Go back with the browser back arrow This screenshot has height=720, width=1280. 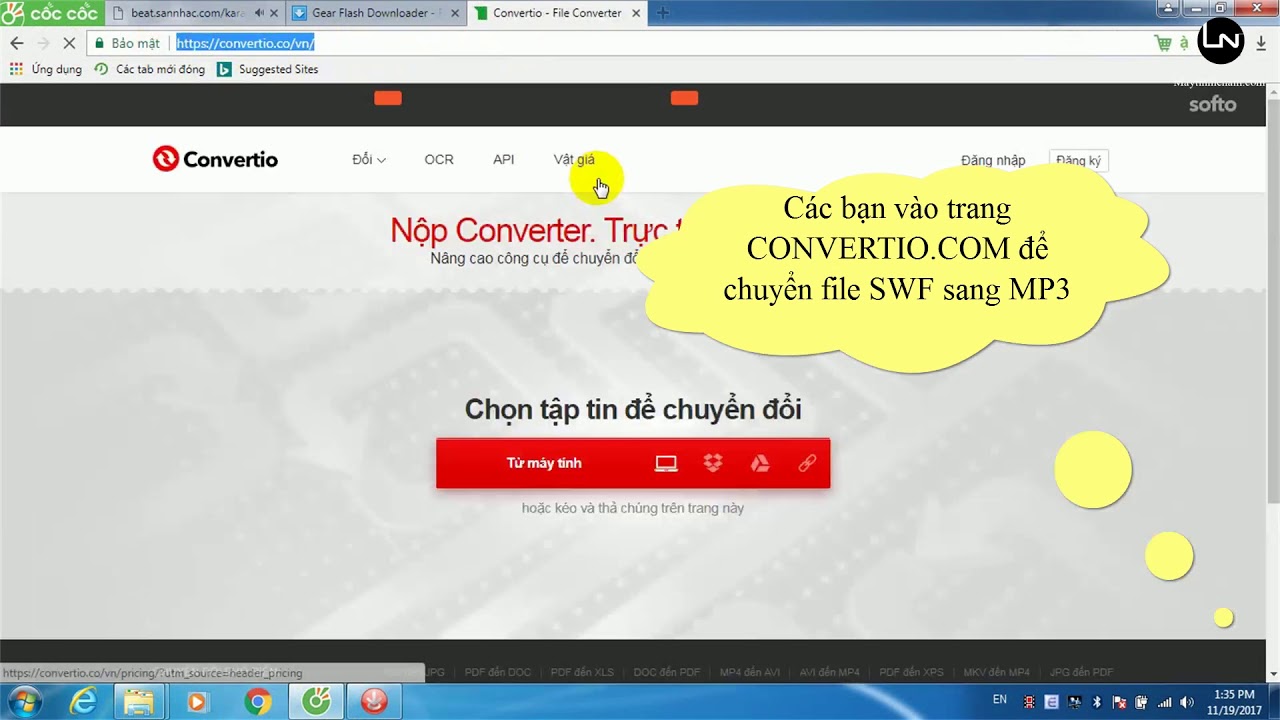click(16, 43)
